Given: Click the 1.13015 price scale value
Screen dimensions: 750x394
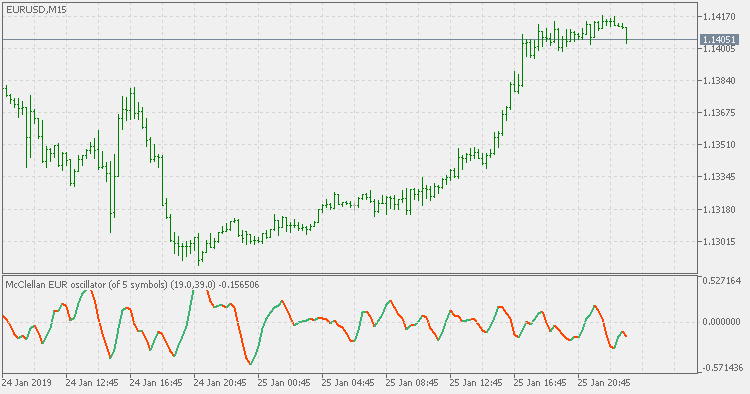Looking at the screenshot, I should click(x=719, y=241).
